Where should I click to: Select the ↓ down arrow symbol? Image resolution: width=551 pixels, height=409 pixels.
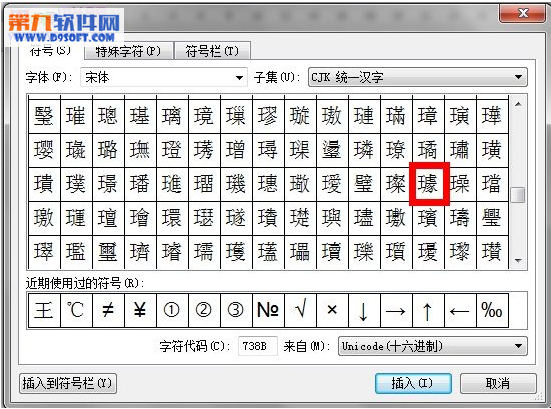click(x=364, y=311)
